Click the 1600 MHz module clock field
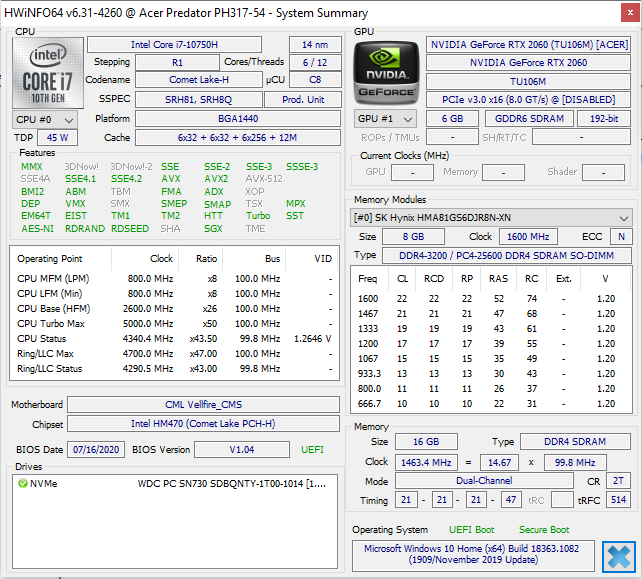The width and height of the screenshot is (642, 579). click(528, 237)
